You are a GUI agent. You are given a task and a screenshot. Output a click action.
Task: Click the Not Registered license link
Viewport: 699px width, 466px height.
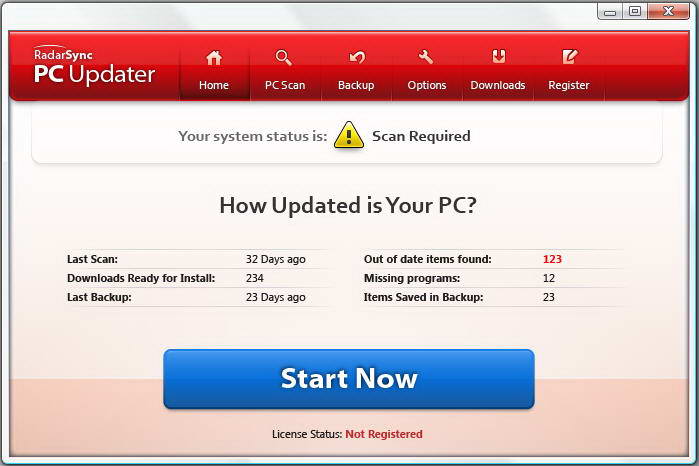[x=384, y=434]
